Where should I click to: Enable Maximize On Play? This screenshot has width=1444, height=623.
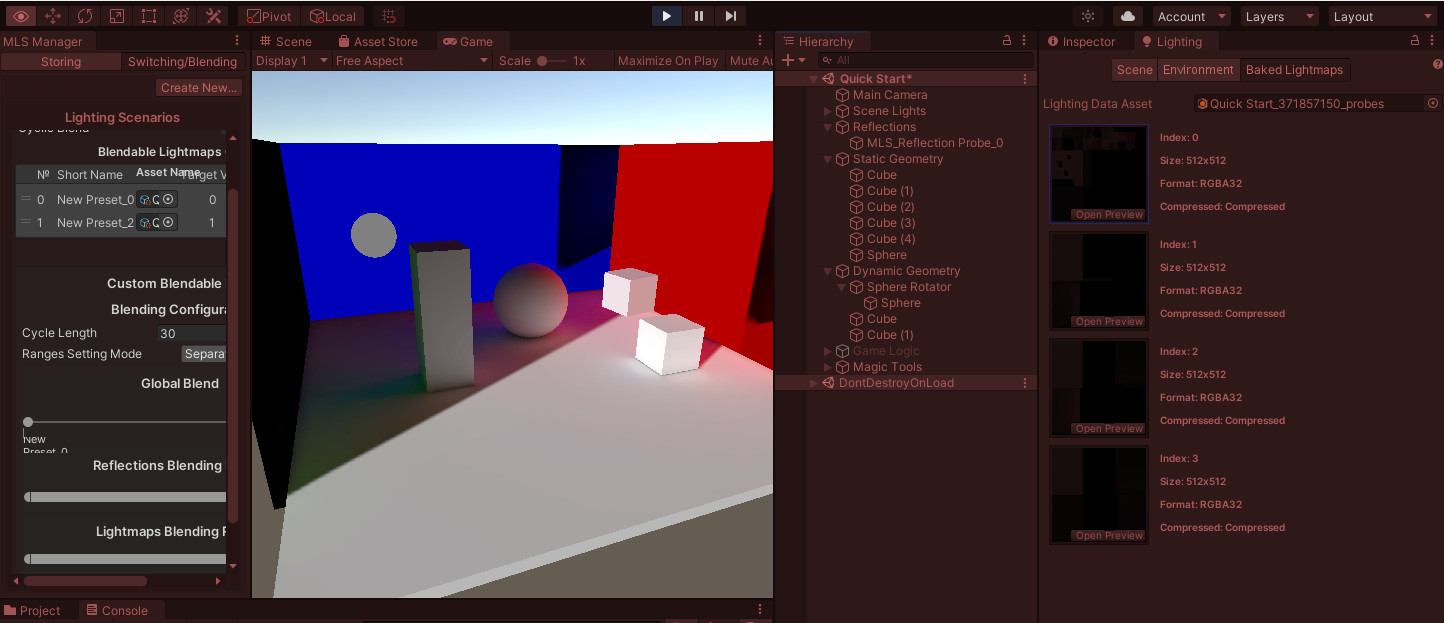pos(667,60)
